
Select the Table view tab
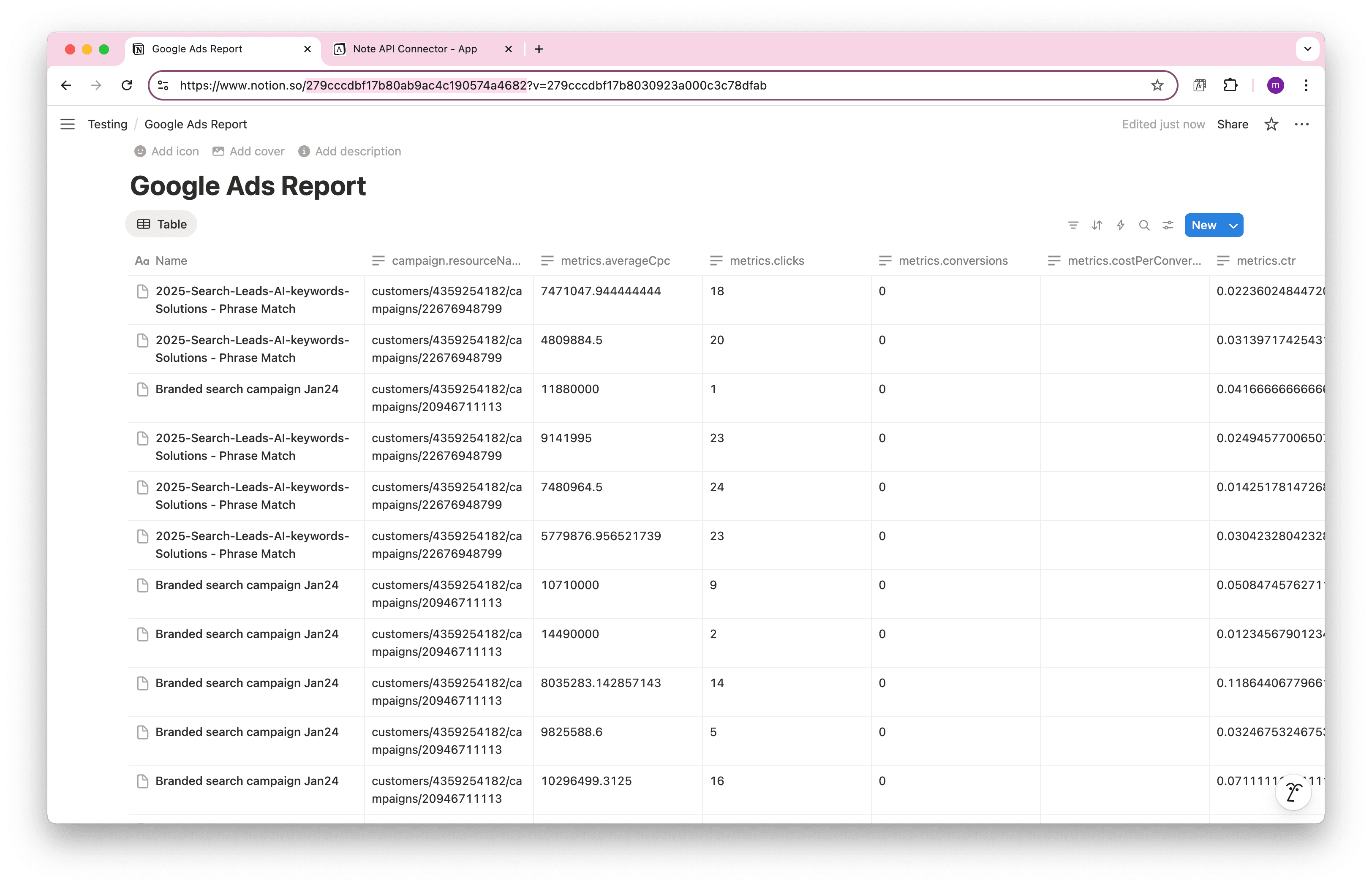tap(161, 224)
